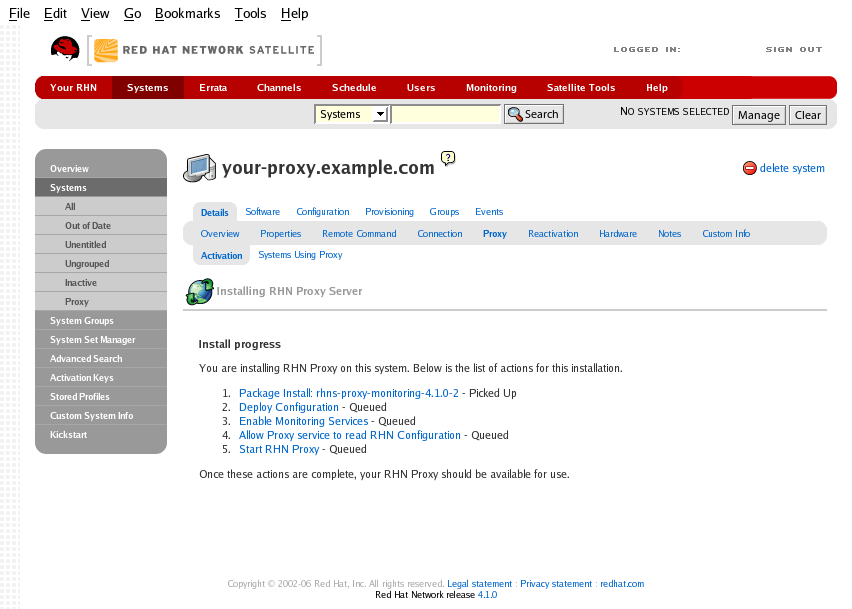The width and height of the screenshot is (852, 609).
Task: Open the Notes sub-tab
Action: [x=669, y=234]
